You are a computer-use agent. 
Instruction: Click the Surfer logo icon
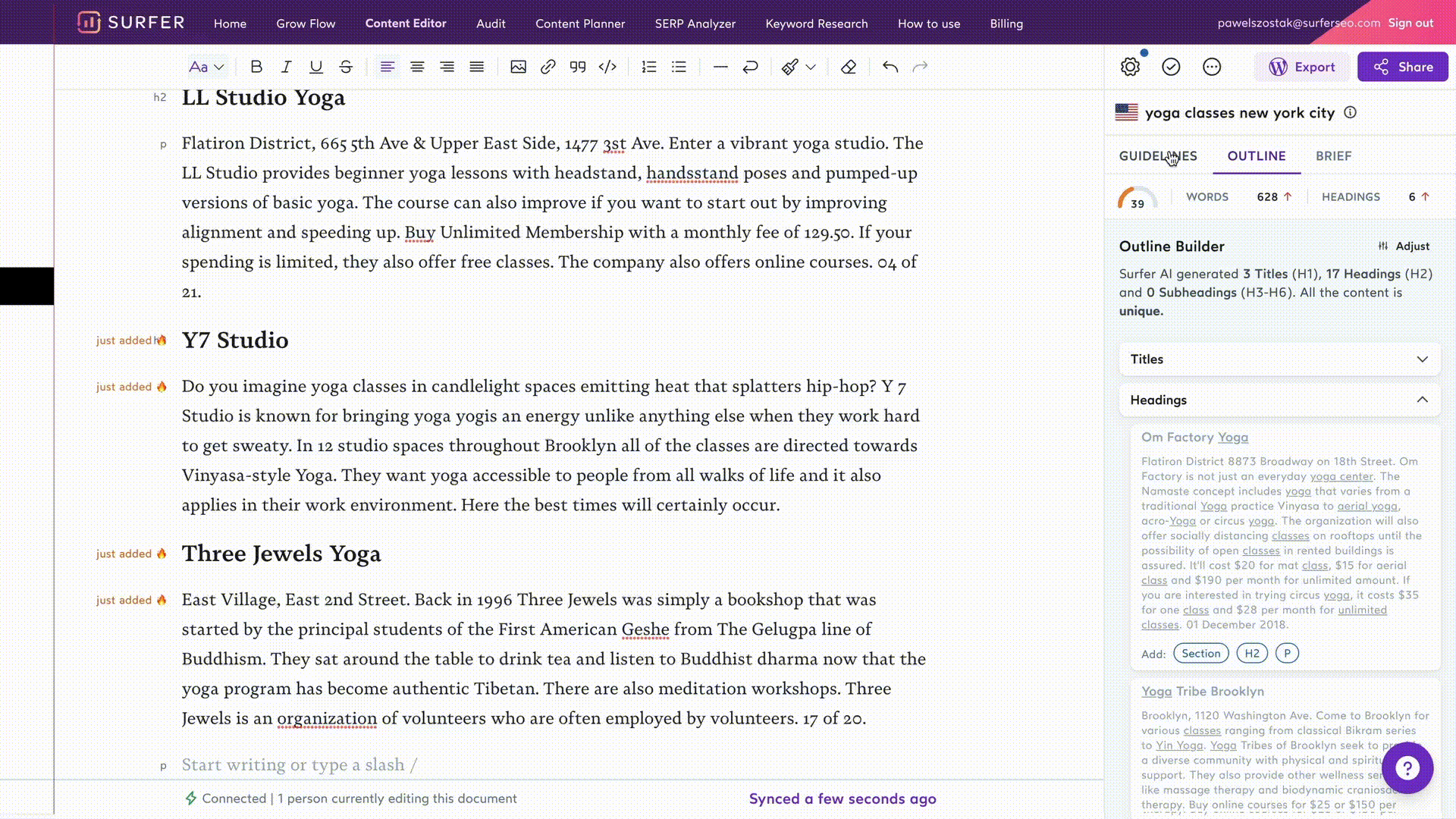(x=89, y=22)
